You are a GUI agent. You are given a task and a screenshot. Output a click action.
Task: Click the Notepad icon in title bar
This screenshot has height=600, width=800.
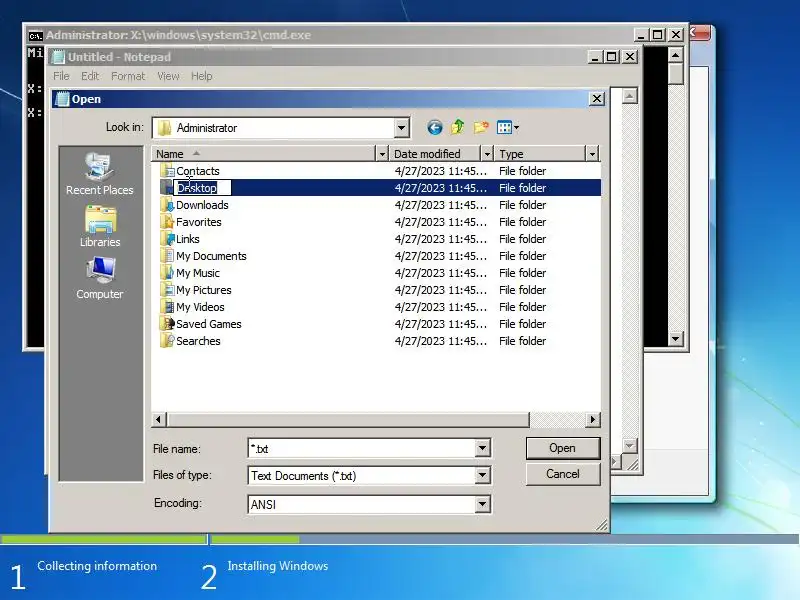pos(59,57)
